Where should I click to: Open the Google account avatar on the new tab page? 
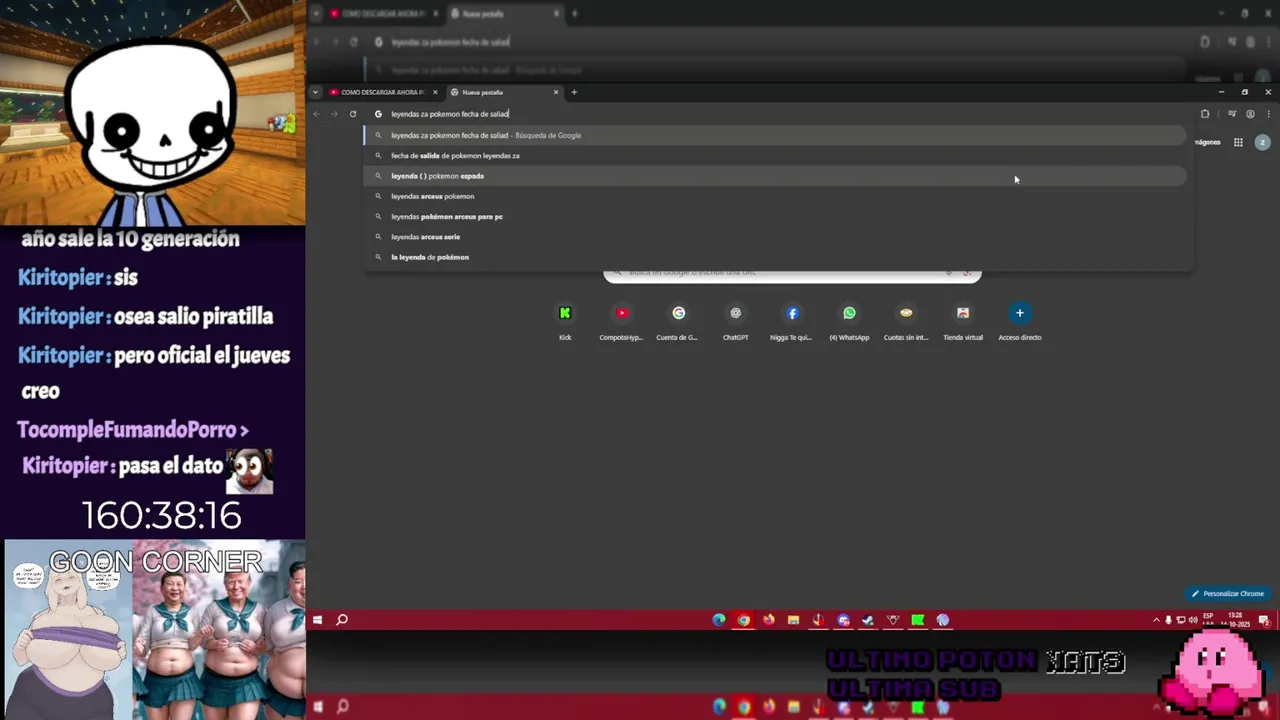pyautogui.click(x=1262, y=142)
